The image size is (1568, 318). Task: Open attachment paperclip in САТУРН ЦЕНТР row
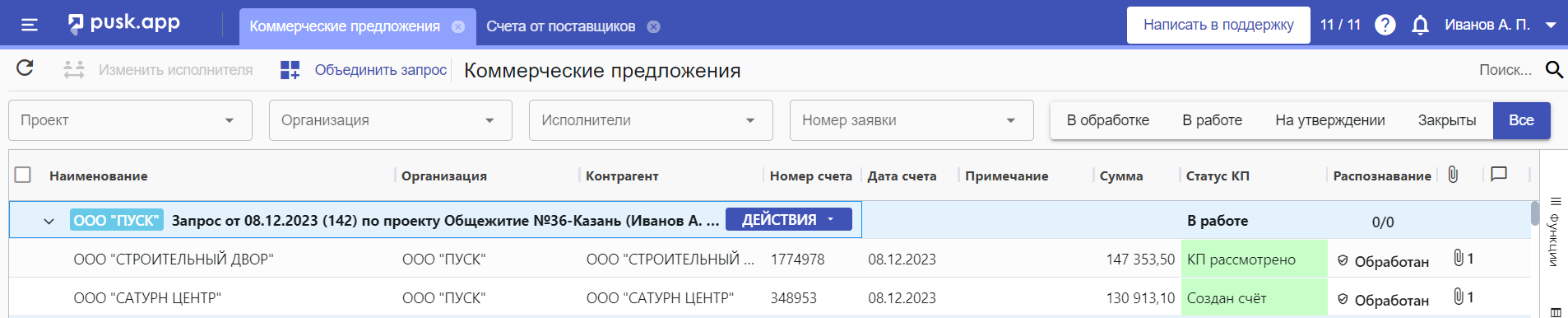click(x=1459, y=297)
